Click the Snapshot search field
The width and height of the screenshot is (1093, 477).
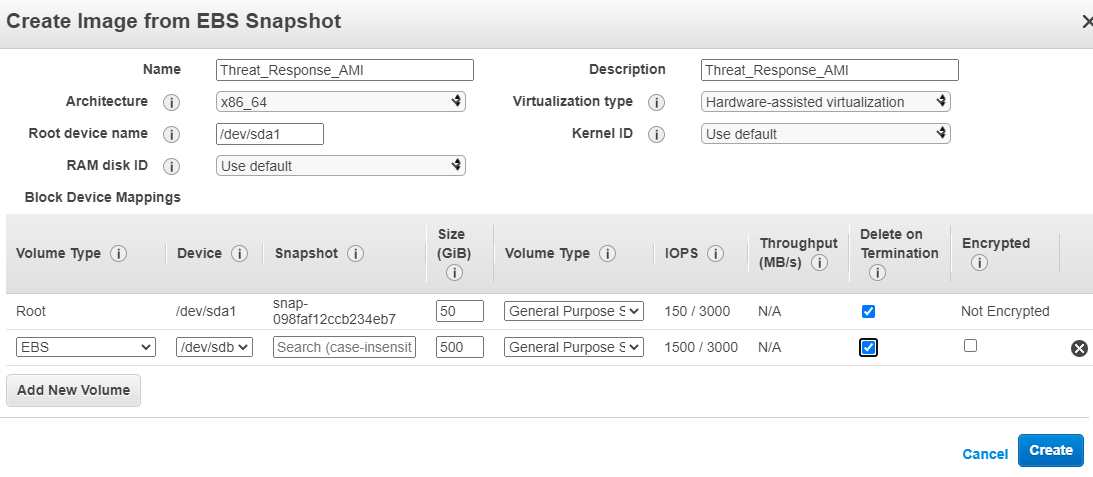click(x=344, y=347)
